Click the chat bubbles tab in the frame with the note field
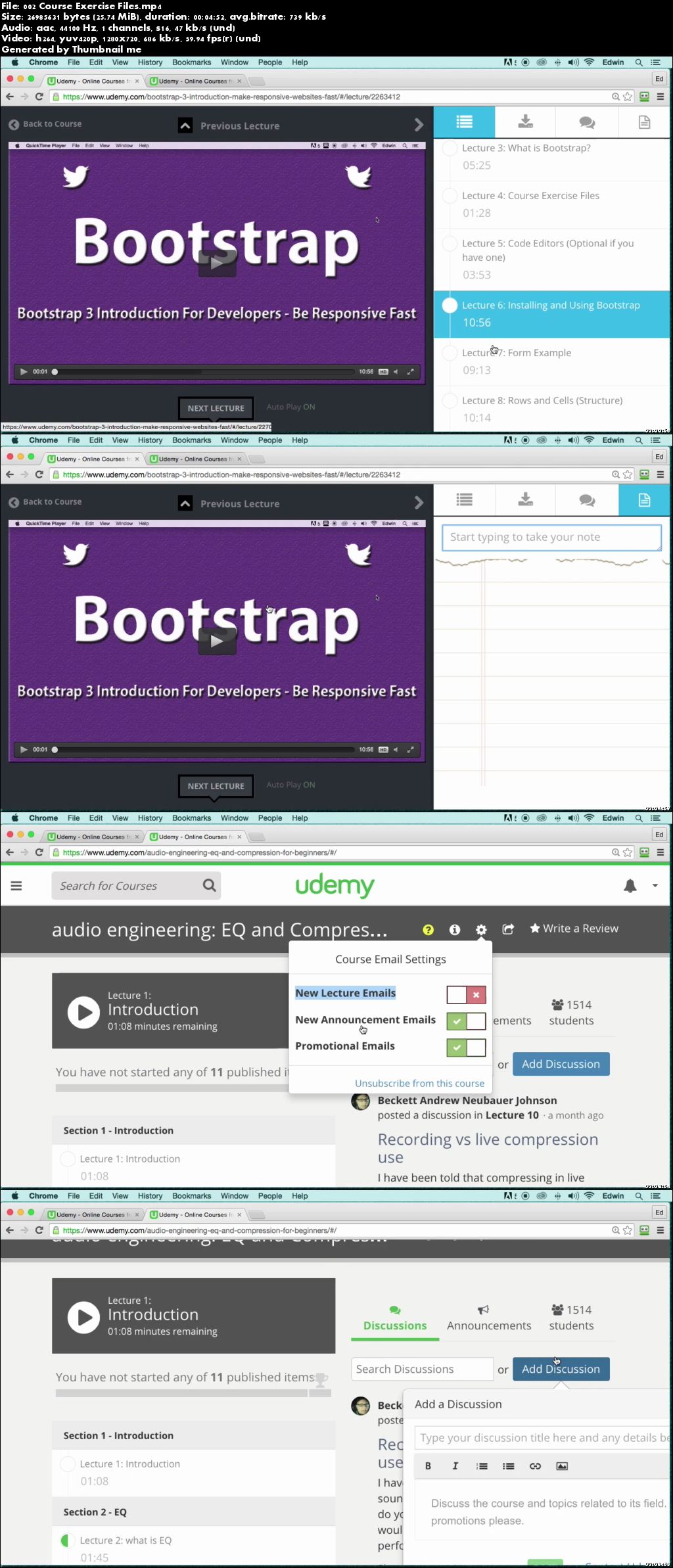Image resolution: width=673 pixels, height=1568 pixels. [587, 500]
